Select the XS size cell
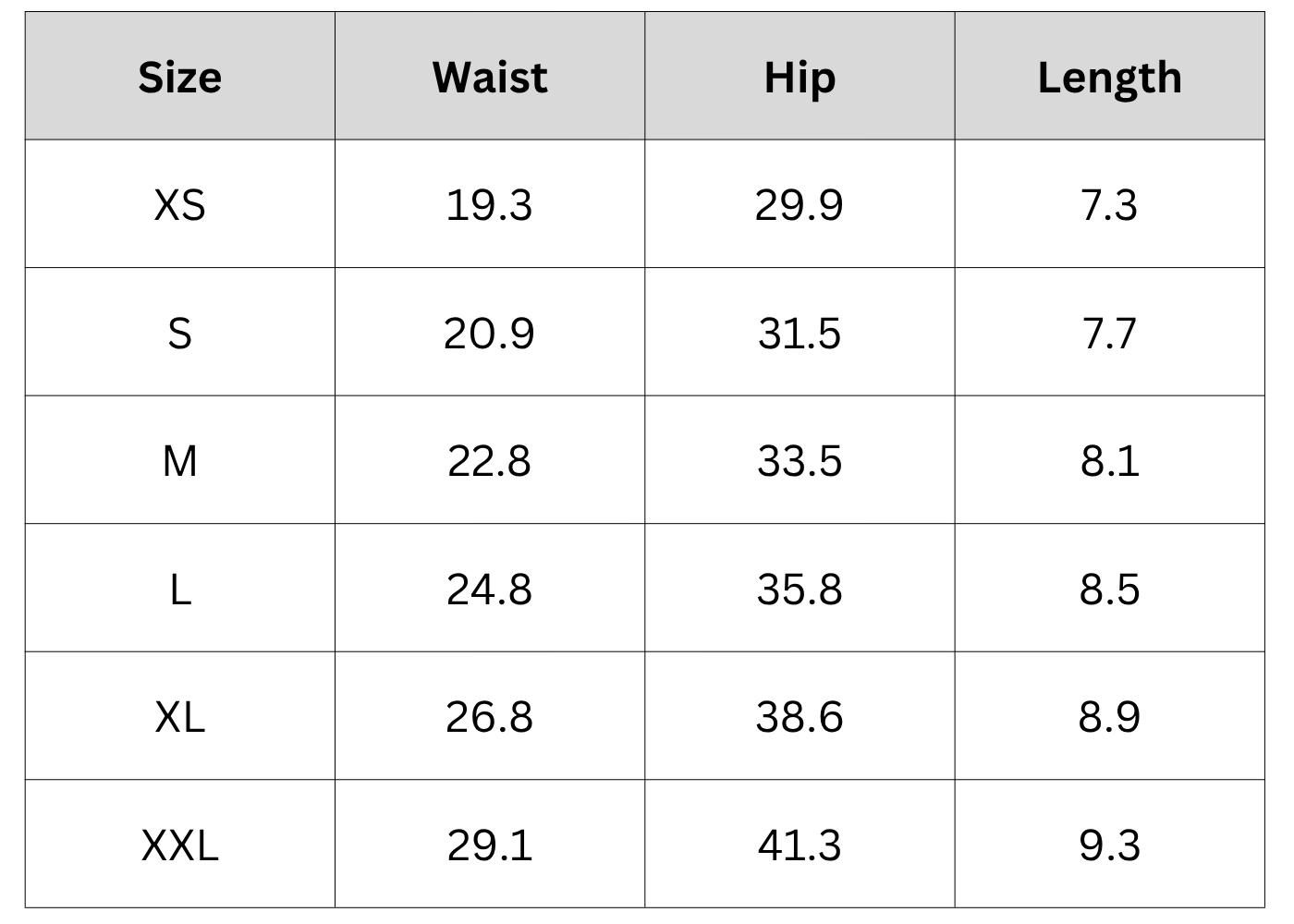Screen dimensions: 1294x924 (180, 204)
